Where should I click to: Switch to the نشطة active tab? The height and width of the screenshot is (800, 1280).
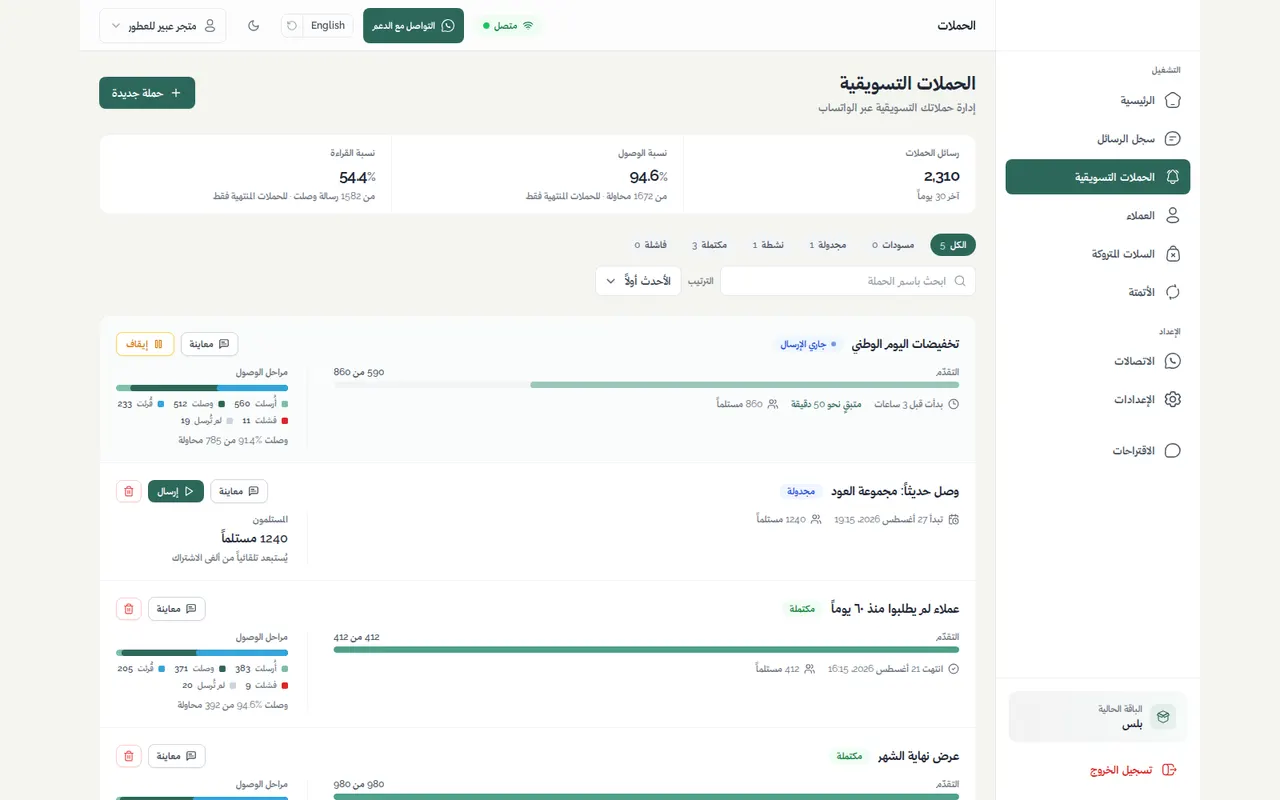click(769, 245)
